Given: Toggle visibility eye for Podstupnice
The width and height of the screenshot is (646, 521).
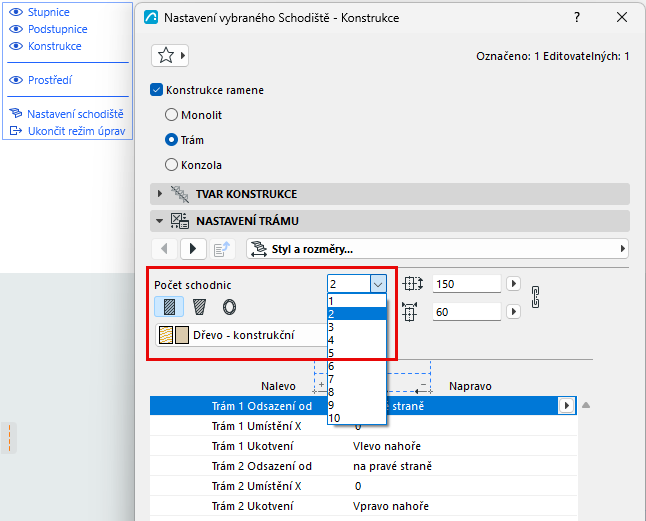Looking at the screenshot, I should tap(16, 29).
